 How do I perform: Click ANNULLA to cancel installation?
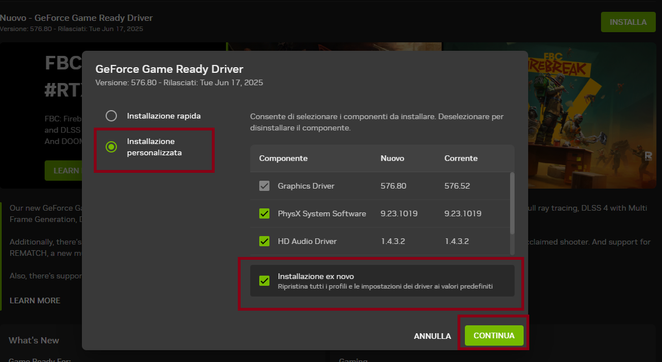(x=432, y=336)
